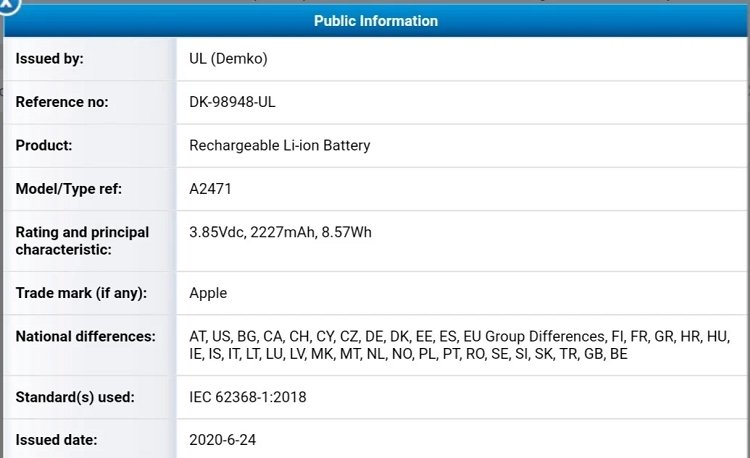Select the 'Issued by:' label
The image size is (750, 458).
click(49, 59)
